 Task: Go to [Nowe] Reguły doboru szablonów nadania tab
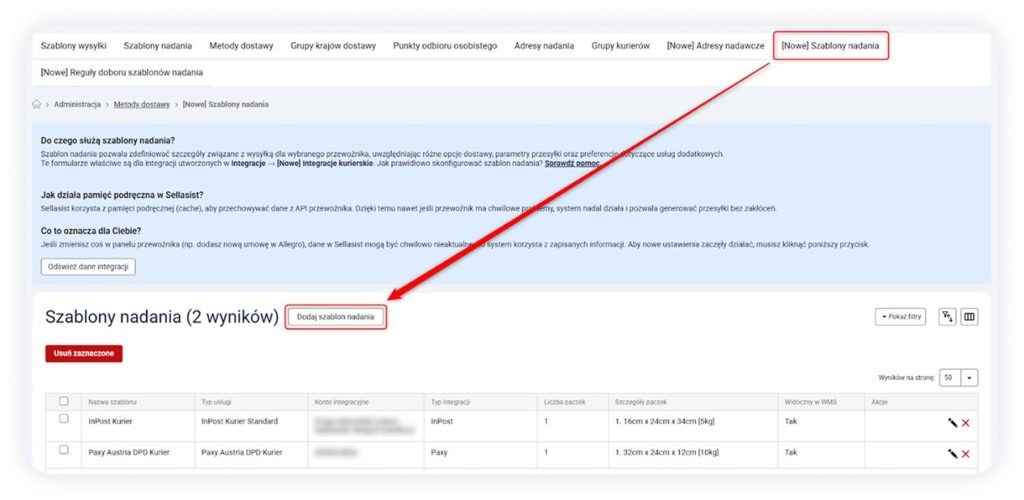pyautogui.click(x=121, y=72)
